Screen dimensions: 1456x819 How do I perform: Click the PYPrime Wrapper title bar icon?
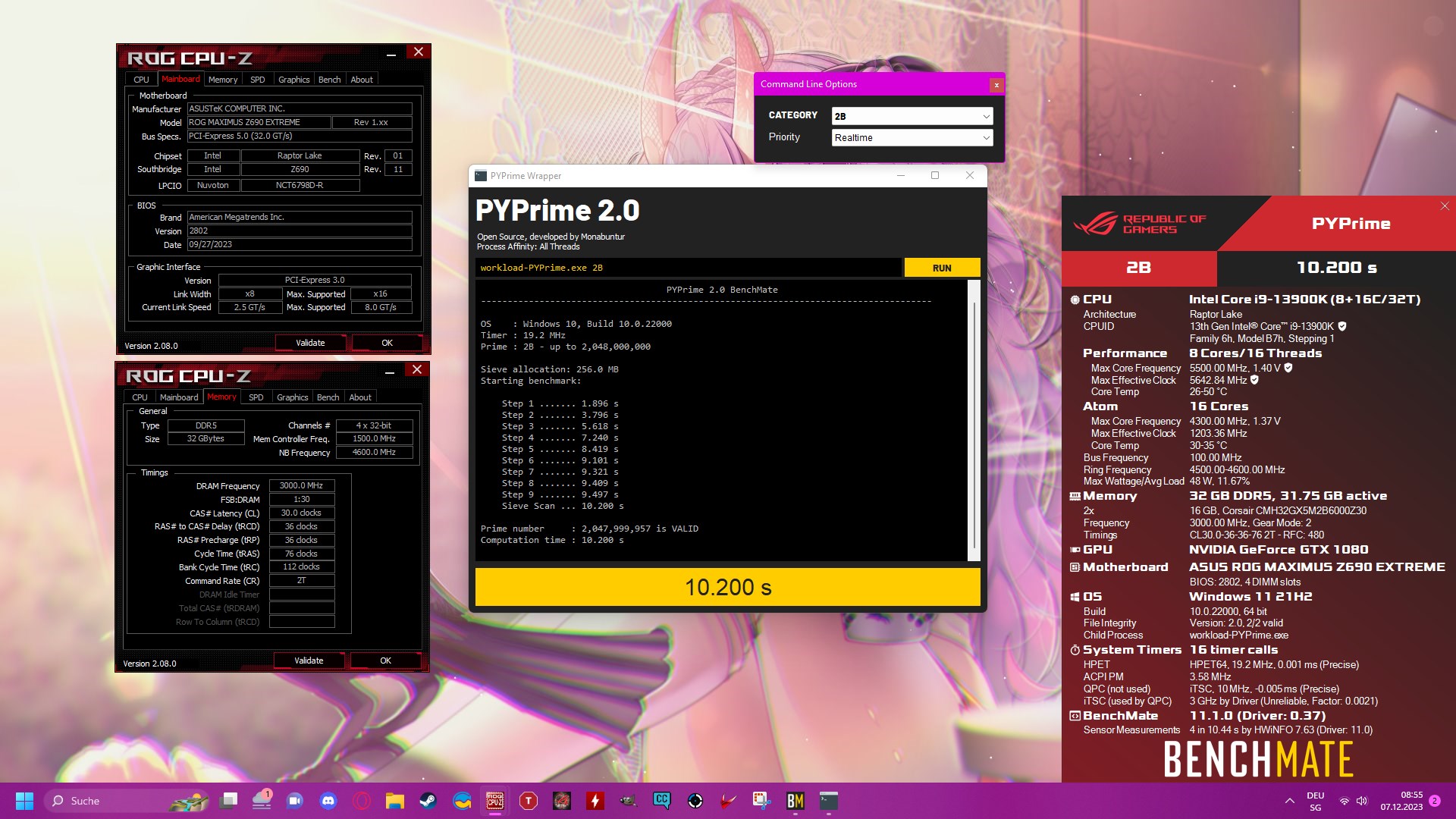pos(480,176)
